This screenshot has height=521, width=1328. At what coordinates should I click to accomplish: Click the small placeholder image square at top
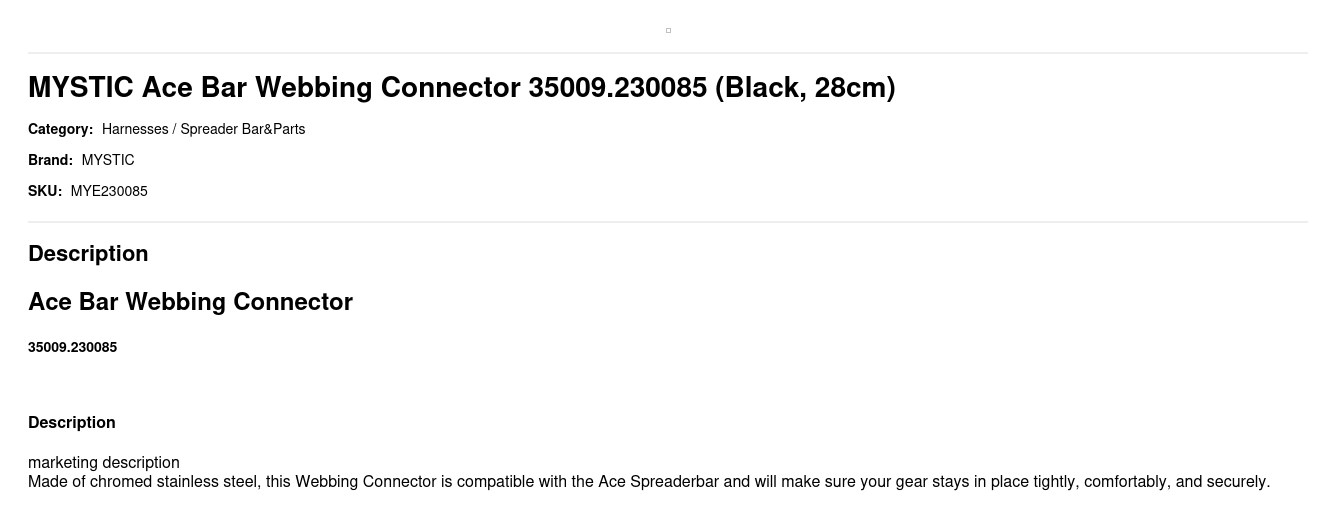(x=668, y=30)
